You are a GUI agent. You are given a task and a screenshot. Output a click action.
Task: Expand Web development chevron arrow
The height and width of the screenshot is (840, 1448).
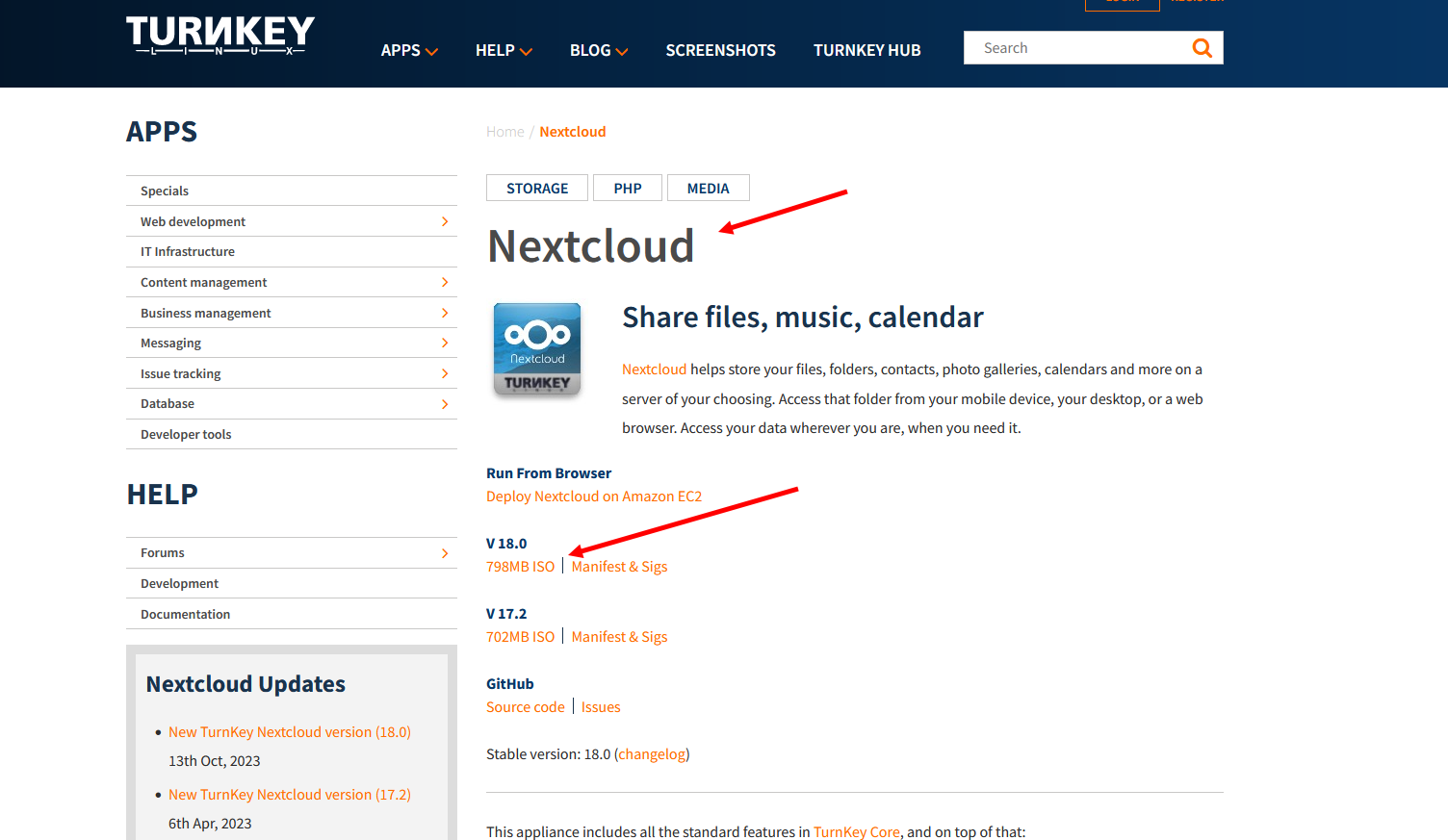(445, 221)
